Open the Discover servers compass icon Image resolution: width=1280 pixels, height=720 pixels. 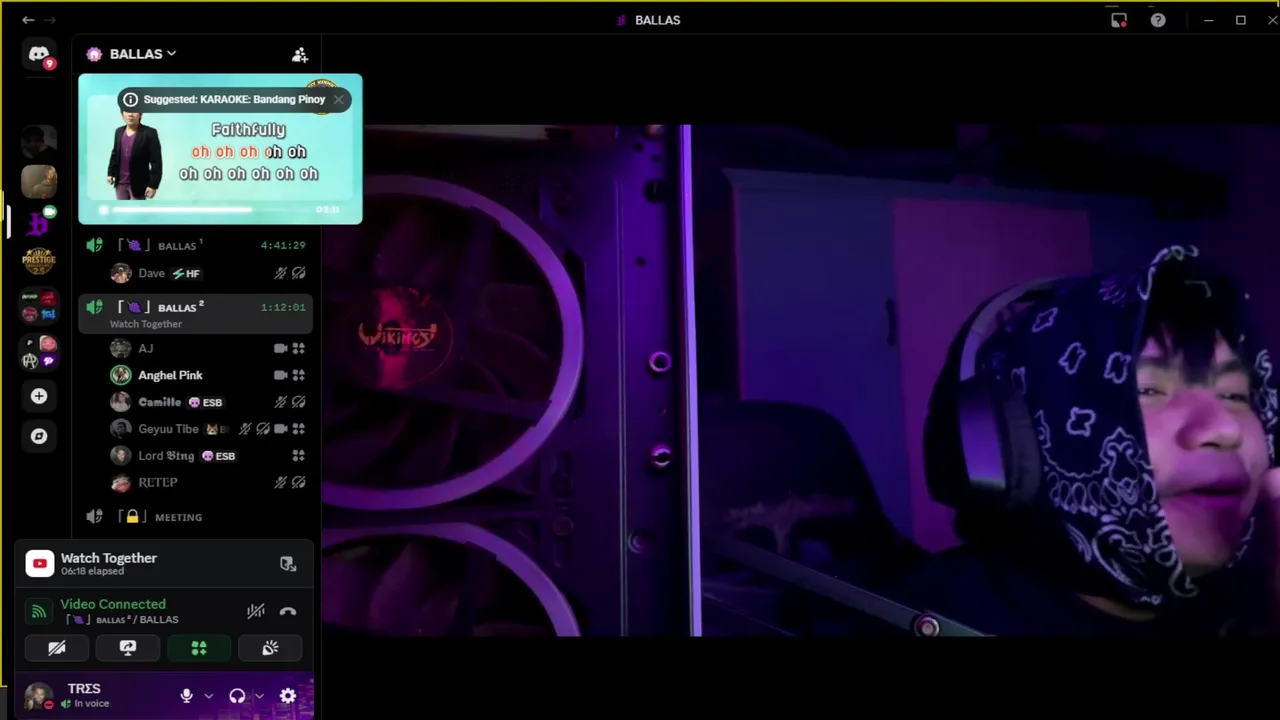click(39, 436)
